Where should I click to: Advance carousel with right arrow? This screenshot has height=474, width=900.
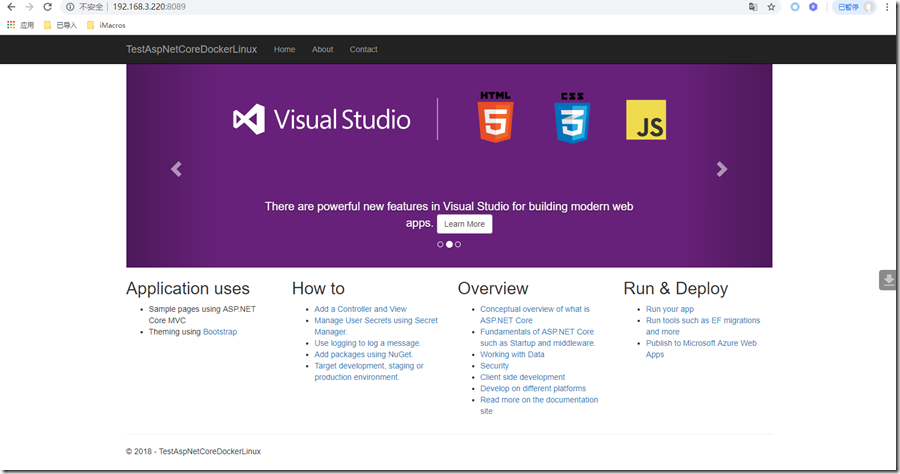tap(721, 169)
